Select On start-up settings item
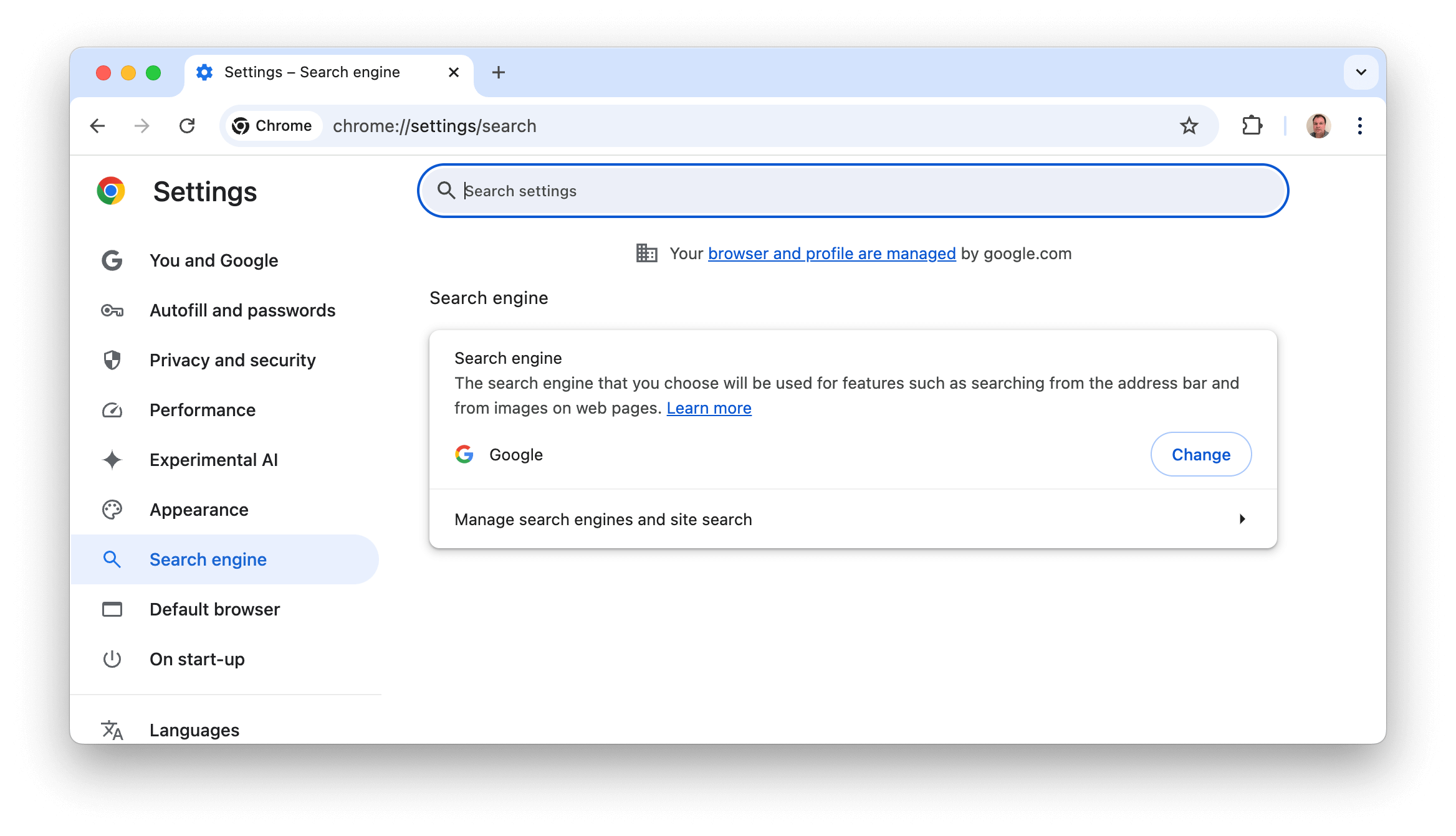This screenshot has height=836, width=1456. tap(197, 658)
